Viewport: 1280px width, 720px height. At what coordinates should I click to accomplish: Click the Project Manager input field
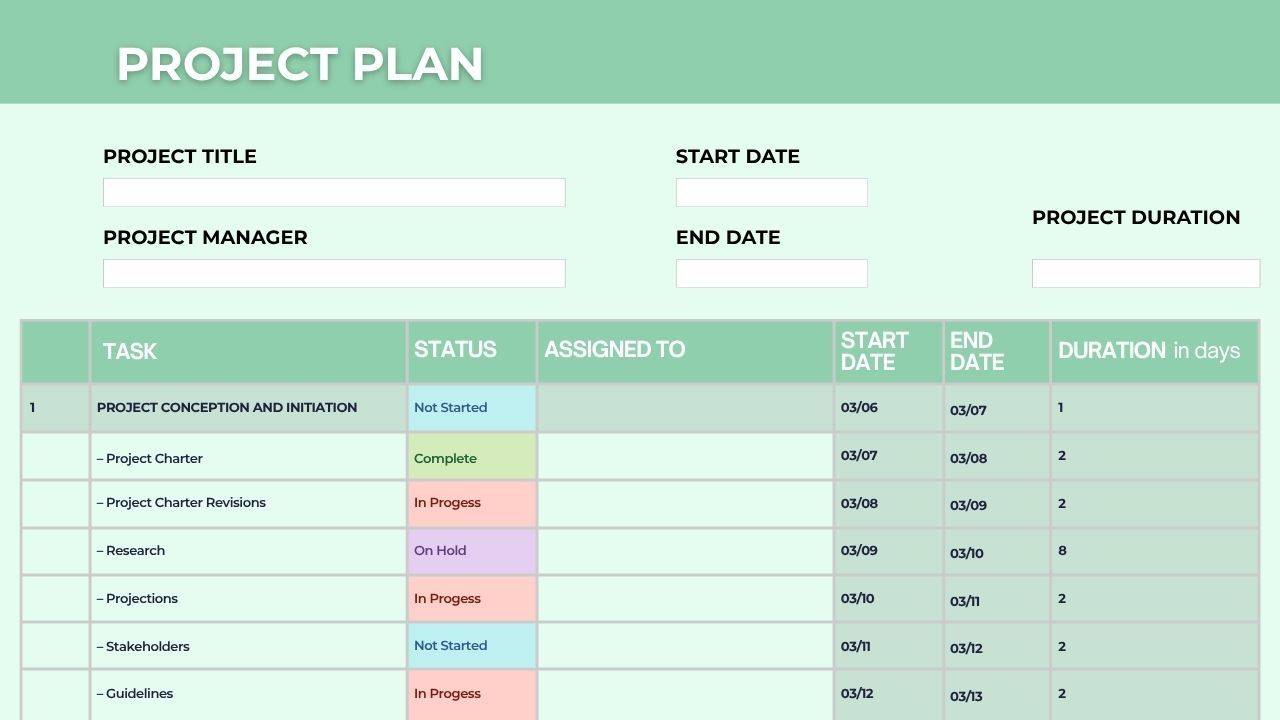coord(334,273)
